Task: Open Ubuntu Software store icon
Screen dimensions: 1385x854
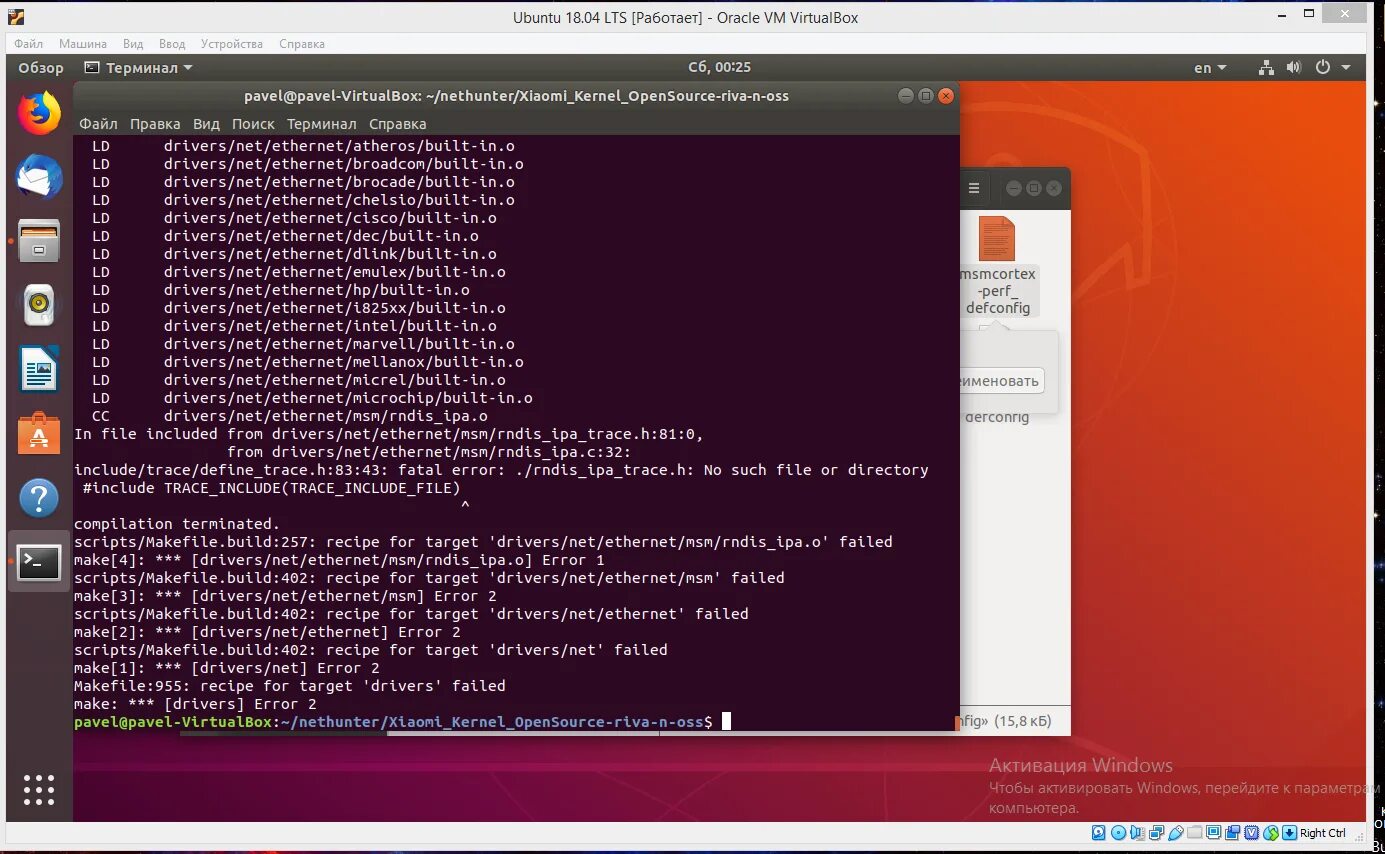Action: [x=39, y=433]
